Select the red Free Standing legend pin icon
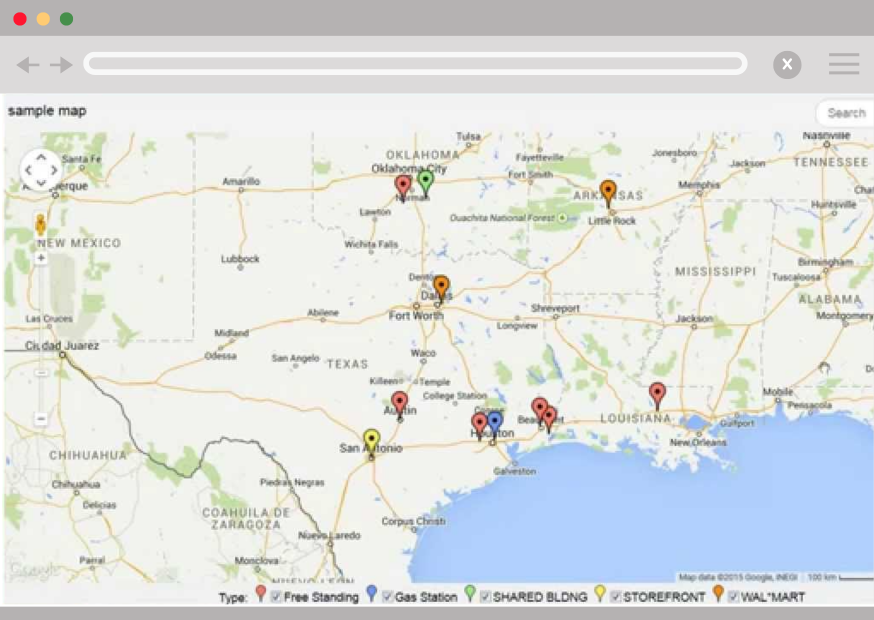The width and height of the screenshot is (874, 620). coord(259,594)
